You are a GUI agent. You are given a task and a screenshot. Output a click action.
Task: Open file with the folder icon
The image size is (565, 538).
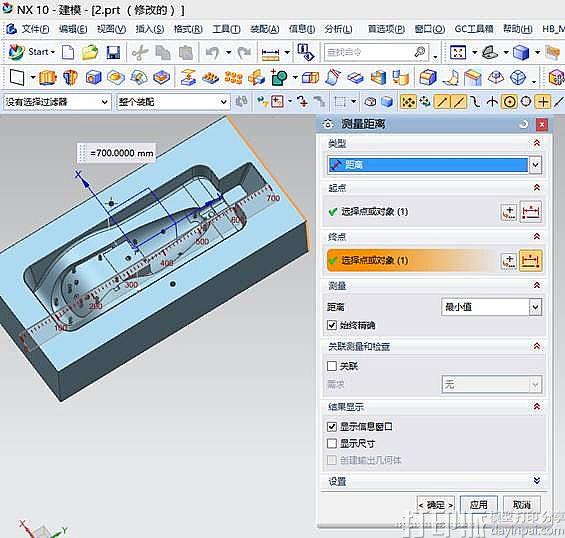coord(90,53)
